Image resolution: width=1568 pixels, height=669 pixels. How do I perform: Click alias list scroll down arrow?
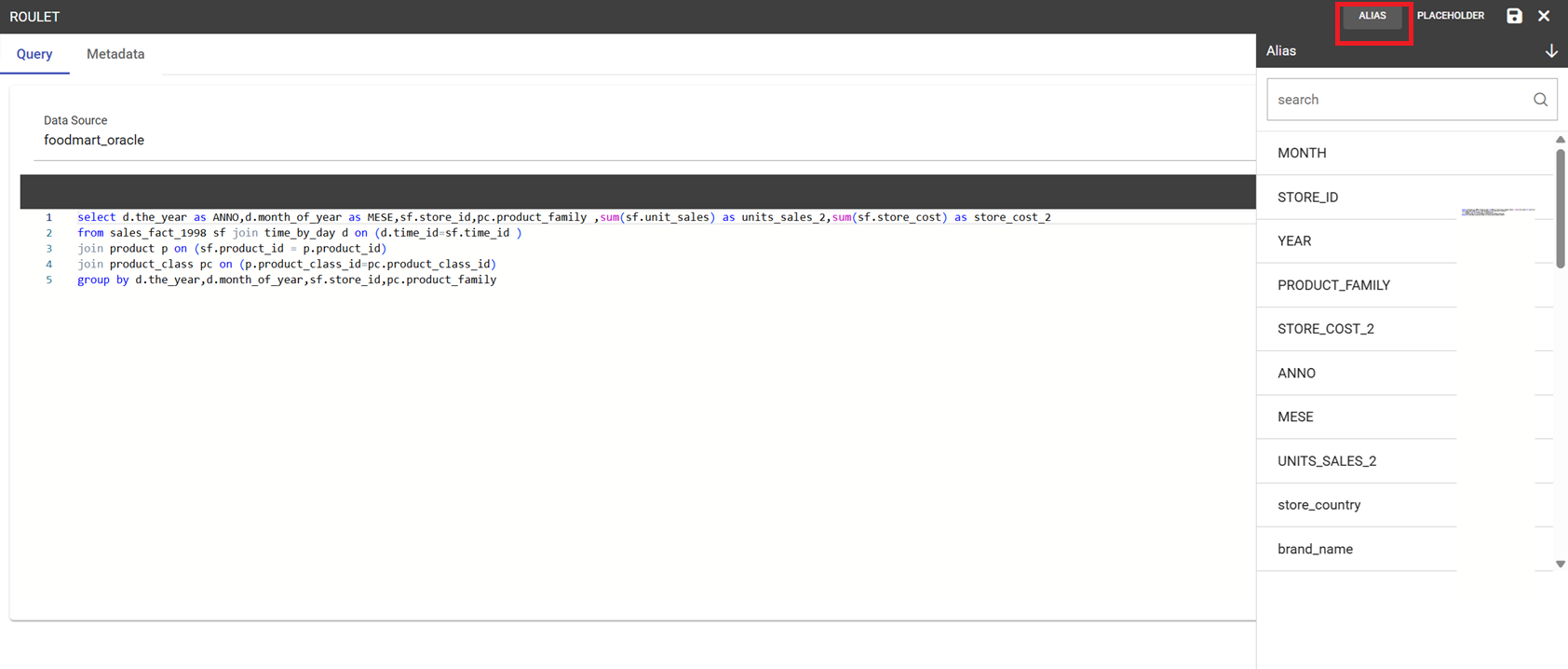coord(1561,564)
